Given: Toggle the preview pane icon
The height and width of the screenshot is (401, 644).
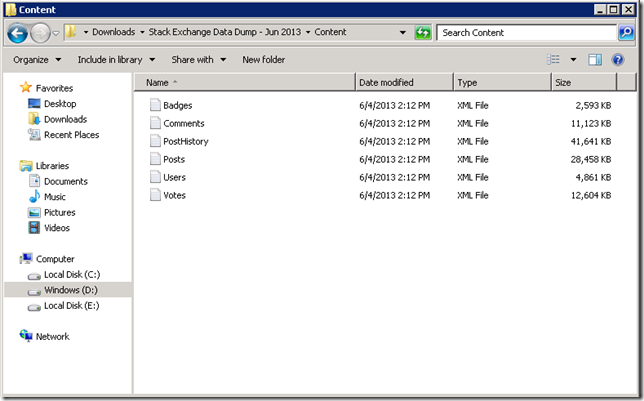Looking at the screenshot, I should (596, 60).
